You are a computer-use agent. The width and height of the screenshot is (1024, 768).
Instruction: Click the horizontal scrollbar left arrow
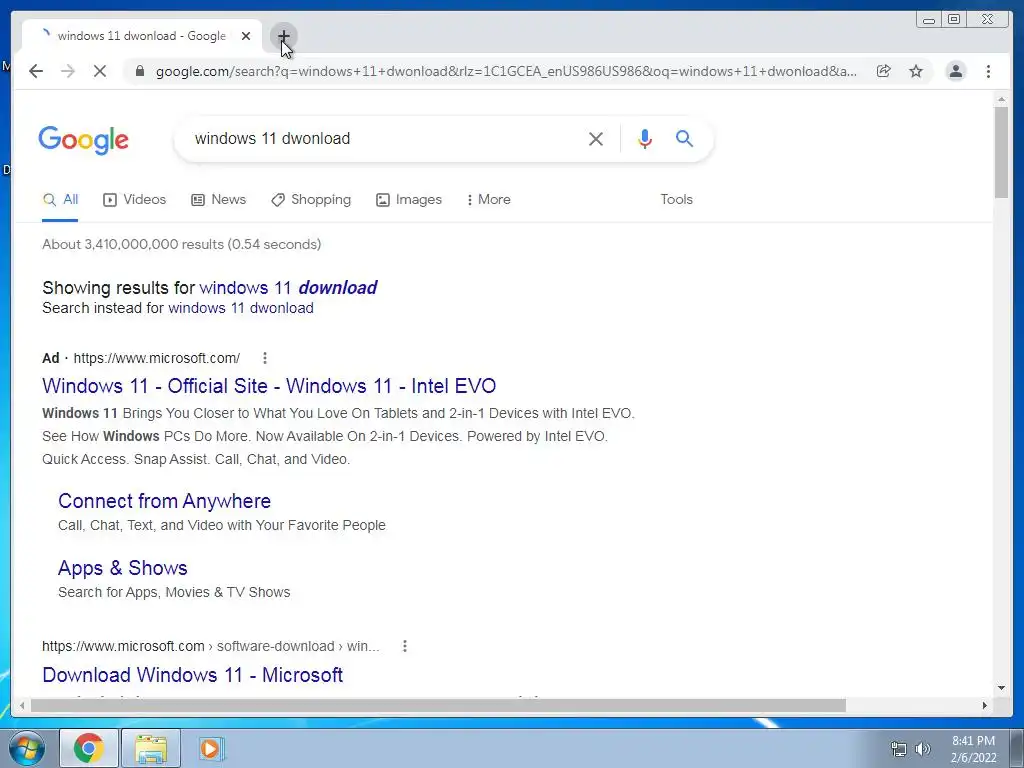point(22,705)
